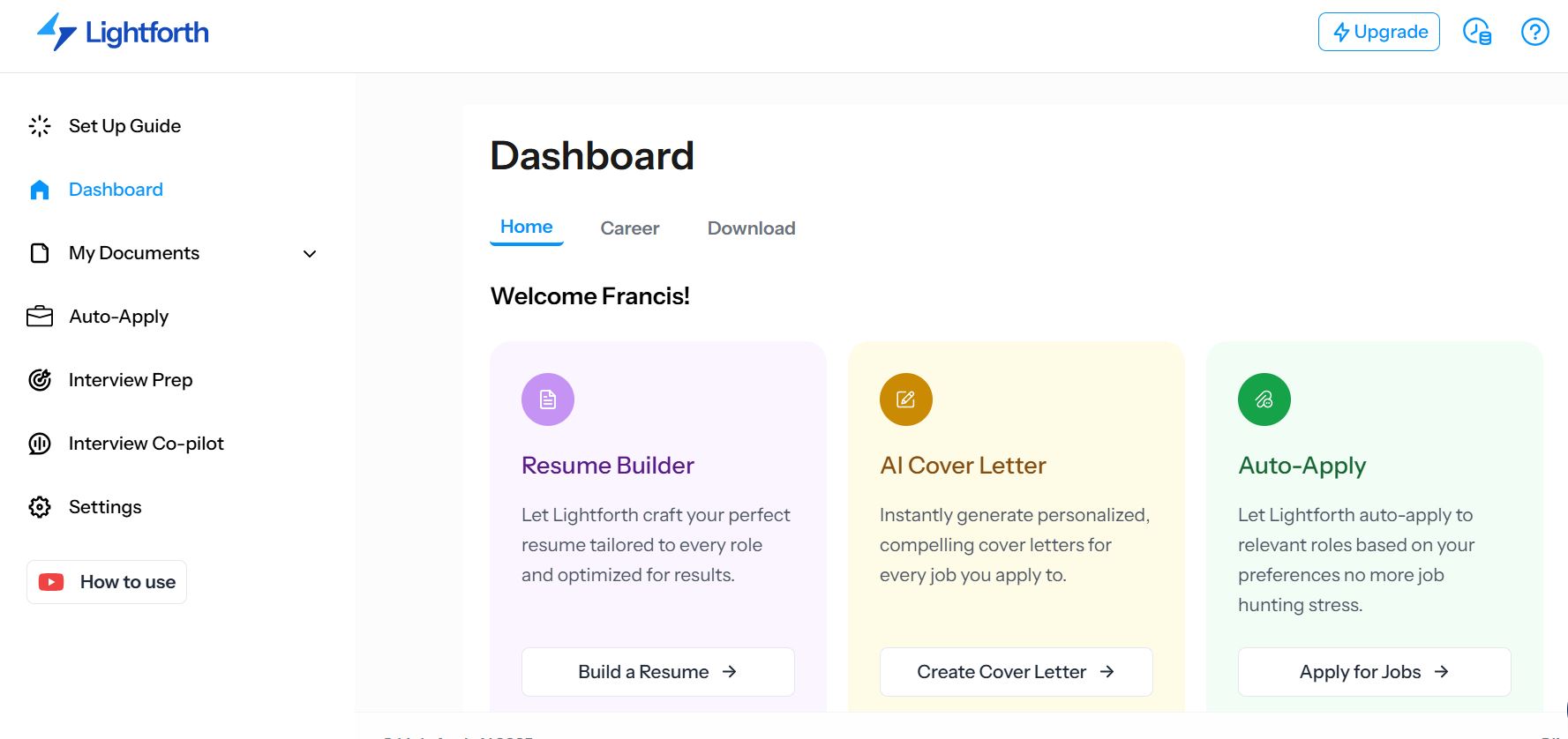Open the How to use video link
Image resolution: width=1568 pixels, height=739 pixels.
107,582
